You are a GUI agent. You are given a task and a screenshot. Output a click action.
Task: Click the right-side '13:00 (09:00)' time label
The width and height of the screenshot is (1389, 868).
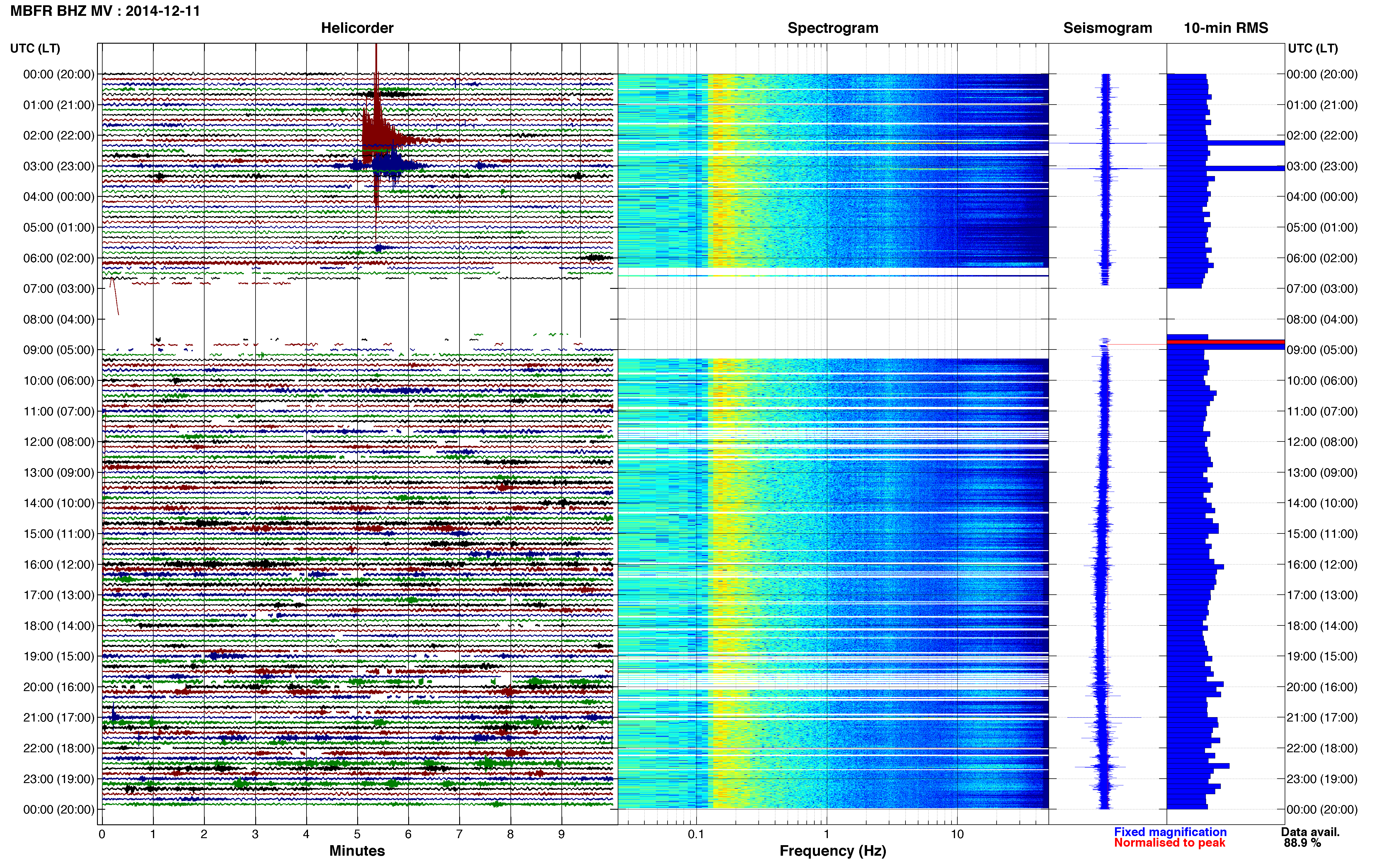pyautogui.click(x=1322, y=473)
